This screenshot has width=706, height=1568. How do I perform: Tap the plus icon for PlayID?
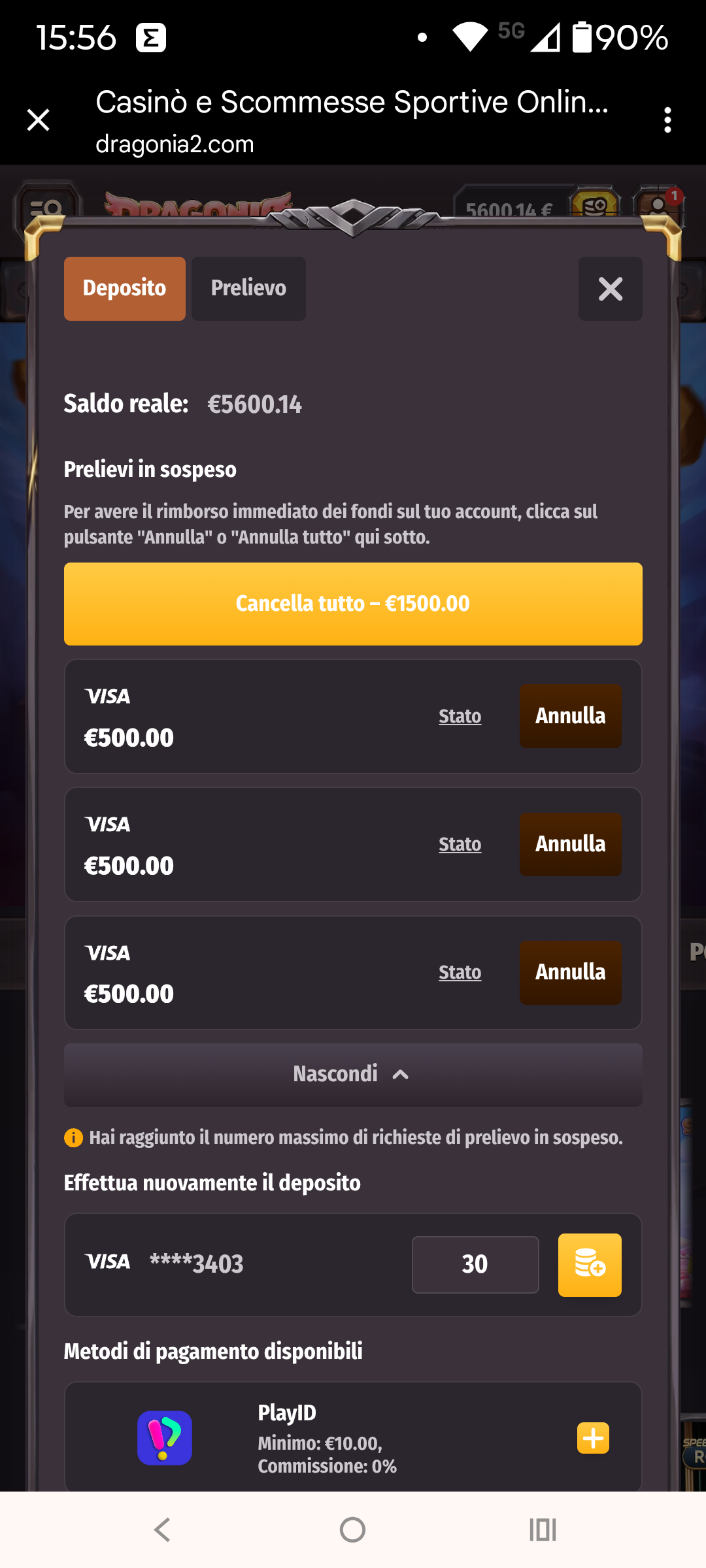point(593,1438)
